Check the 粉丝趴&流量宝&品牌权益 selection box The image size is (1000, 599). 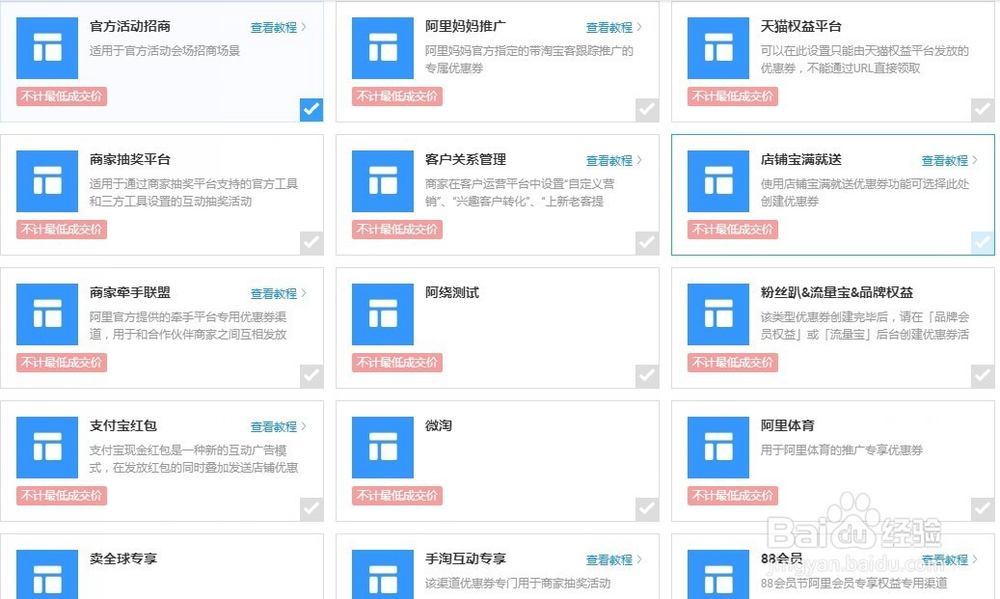[x=982, y=376]
